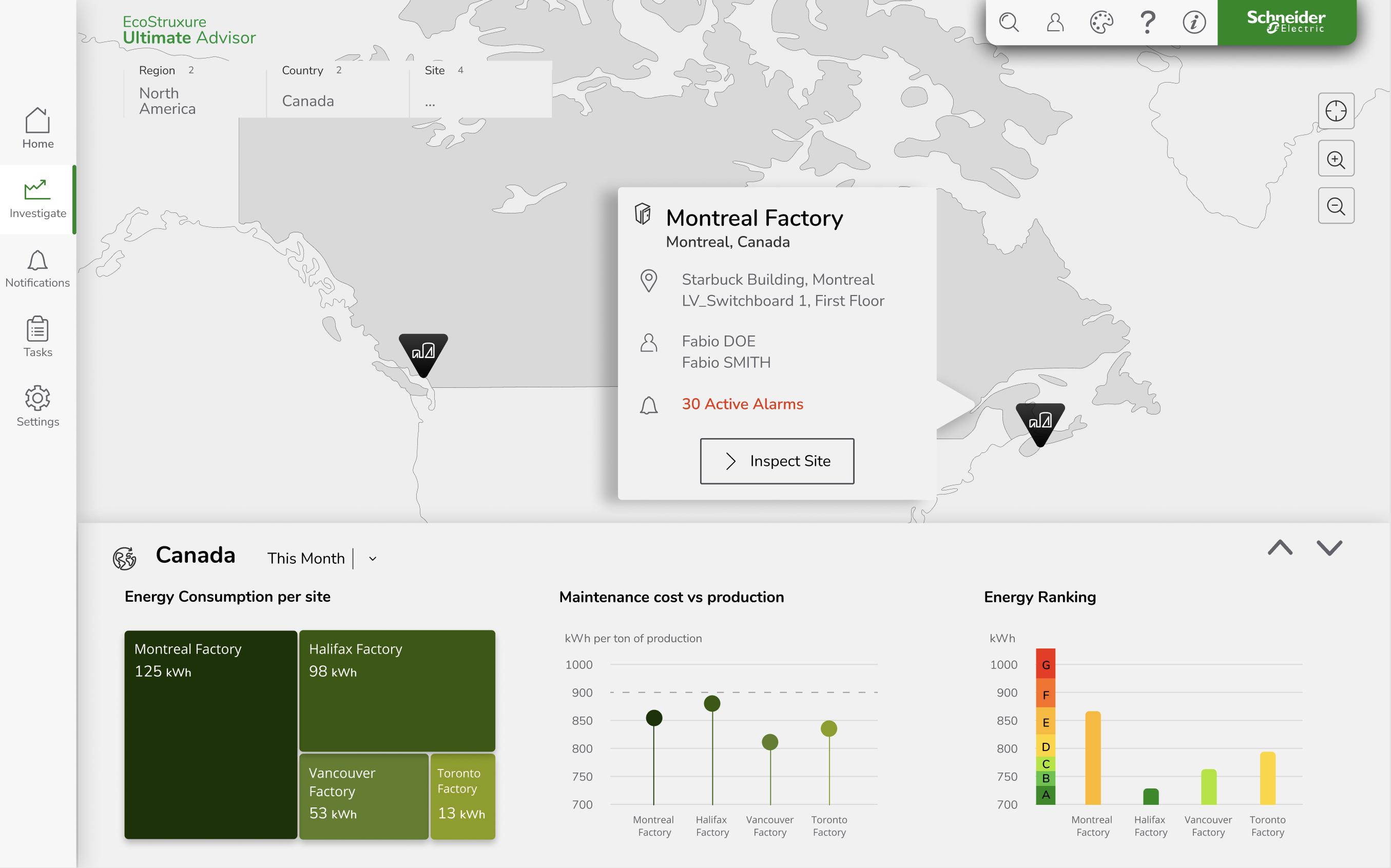This screenshot has width=1391, height=868.
Task: Click the Schneider Electric logo
Action: [x=1286, y=22]
